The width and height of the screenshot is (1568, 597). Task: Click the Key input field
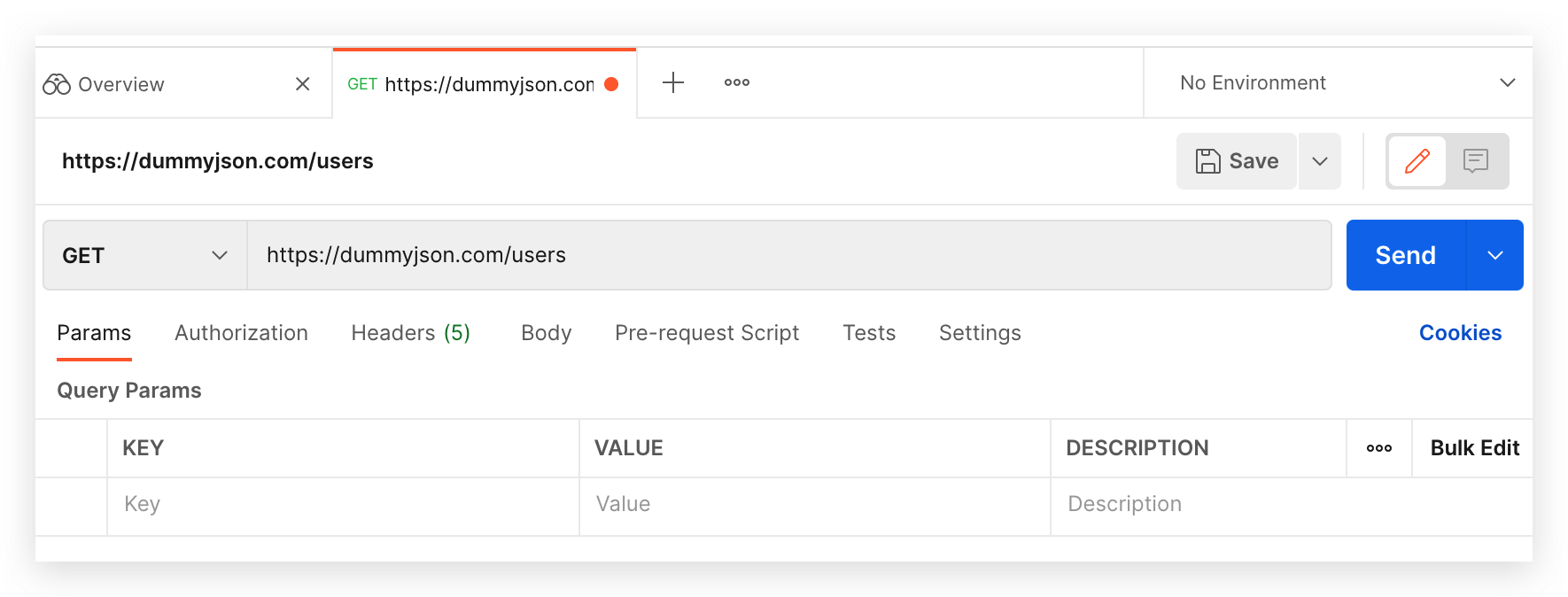(342, 504)
